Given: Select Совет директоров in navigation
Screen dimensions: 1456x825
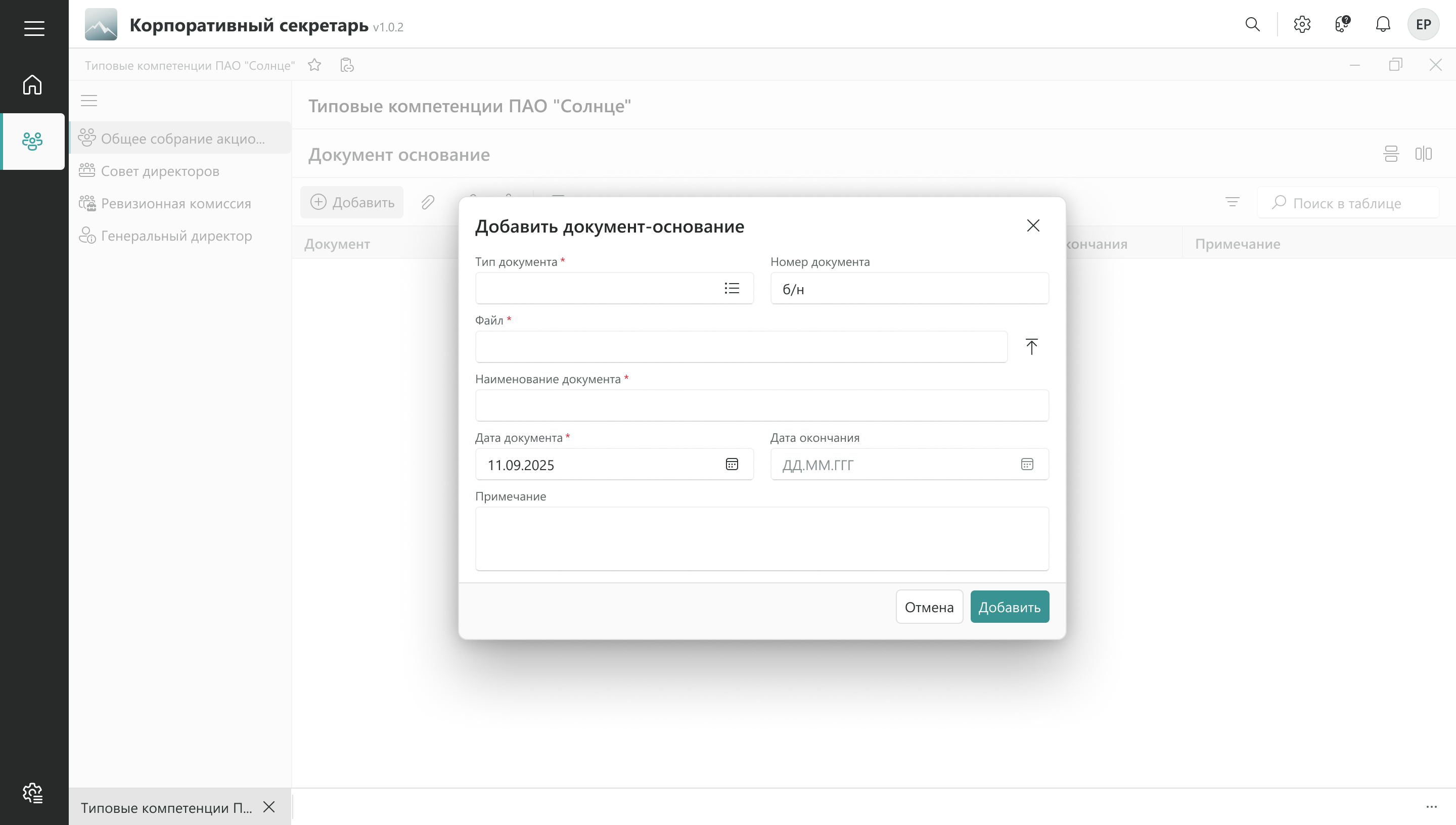Looking at the screenshot, I should 160,171.
